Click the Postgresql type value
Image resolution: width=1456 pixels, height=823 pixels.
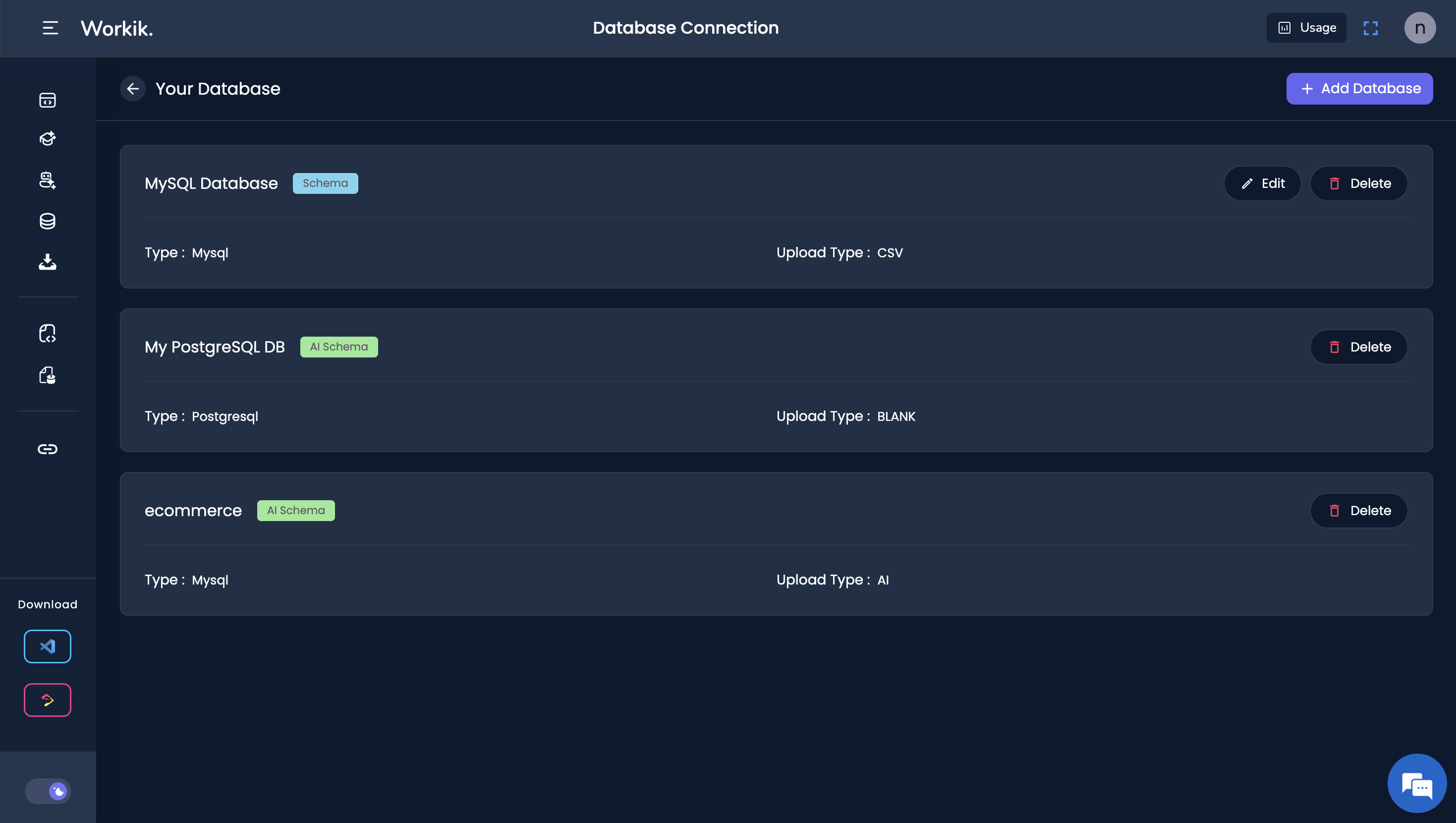[225, 416]
